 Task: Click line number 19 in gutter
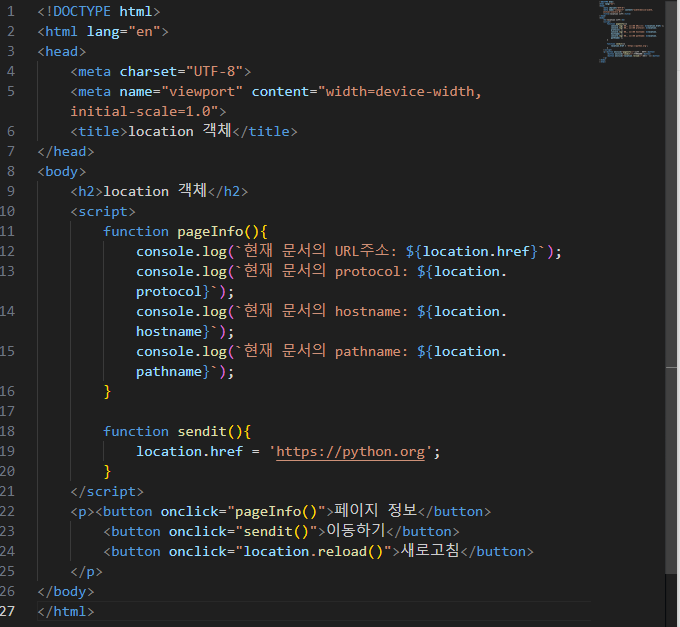click(x=7, y=452)
